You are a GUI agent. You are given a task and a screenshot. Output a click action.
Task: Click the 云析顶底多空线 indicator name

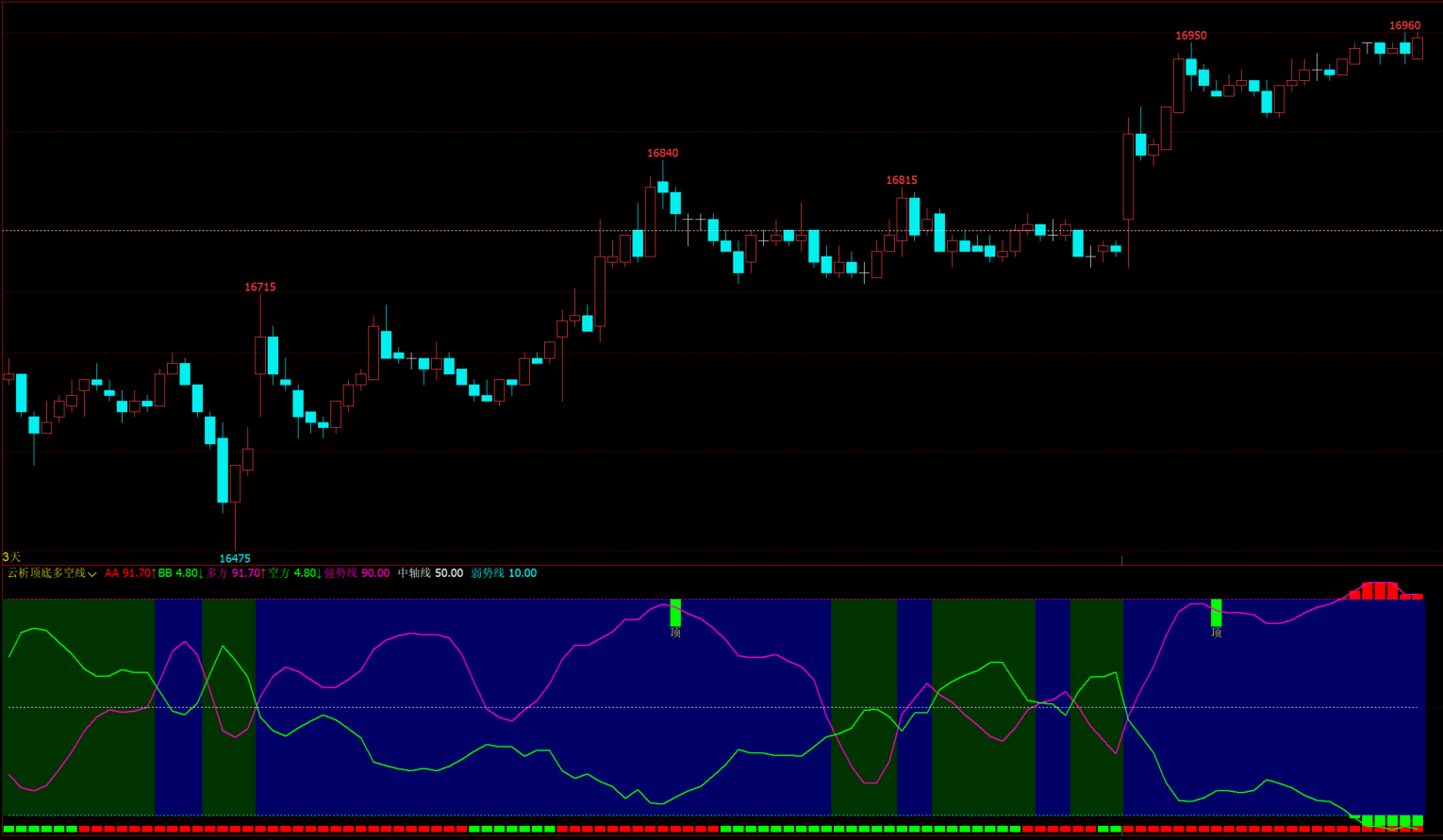pyautogui.click(x=46, y=573)
